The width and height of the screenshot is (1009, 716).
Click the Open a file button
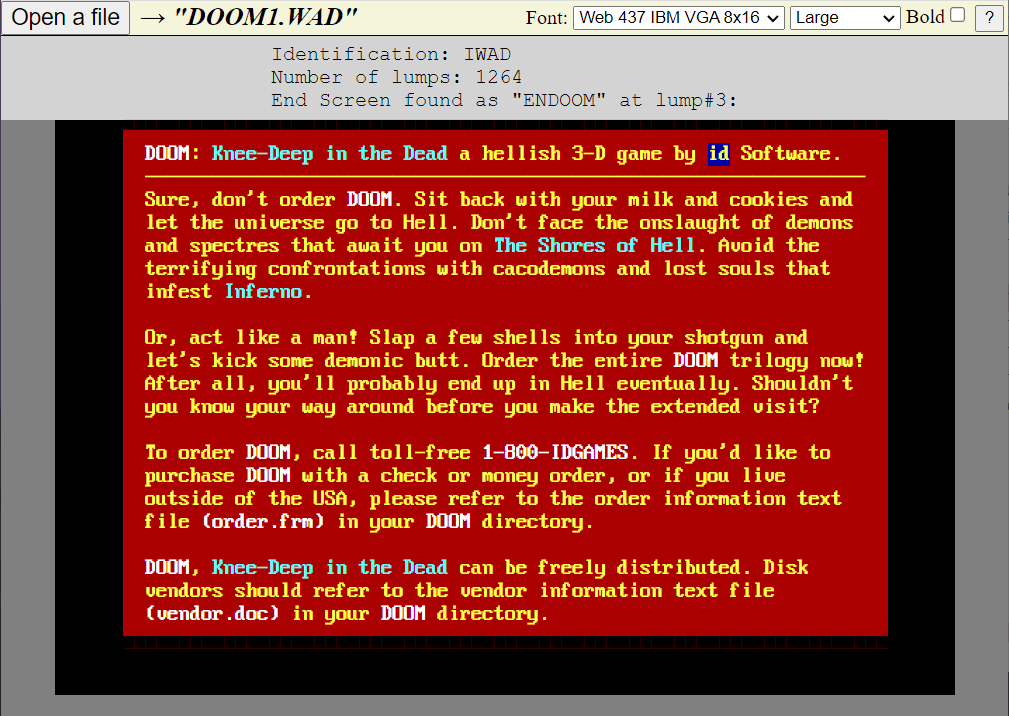[x=65, y=17]
